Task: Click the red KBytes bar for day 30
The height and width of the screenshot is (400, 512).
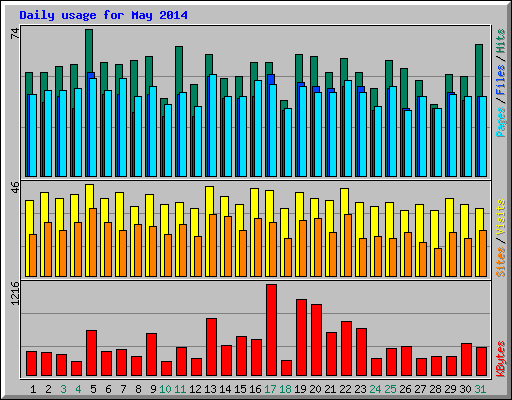Action: click(x=466, y=360)
